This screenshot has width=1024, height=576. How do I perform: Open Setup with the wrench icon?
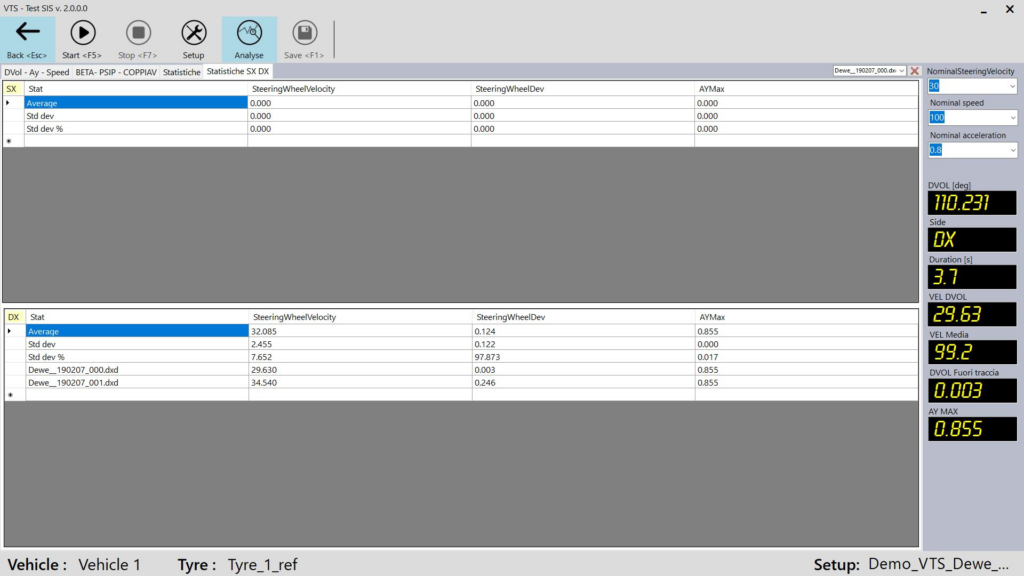click(193, 32)
